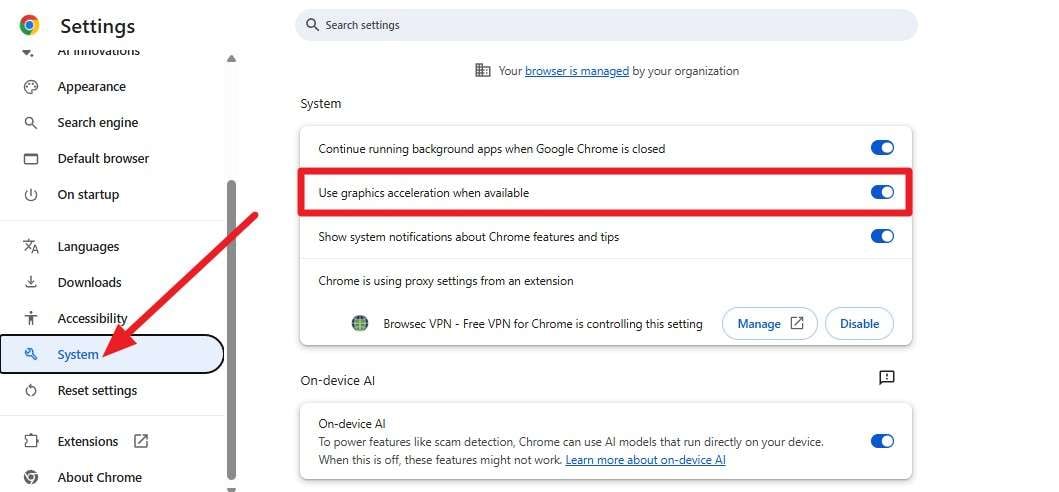Image resolution: width=1059 pixels, height=492 pixels.
Task: Toggle the On-device AI switch
Action: 882,441
